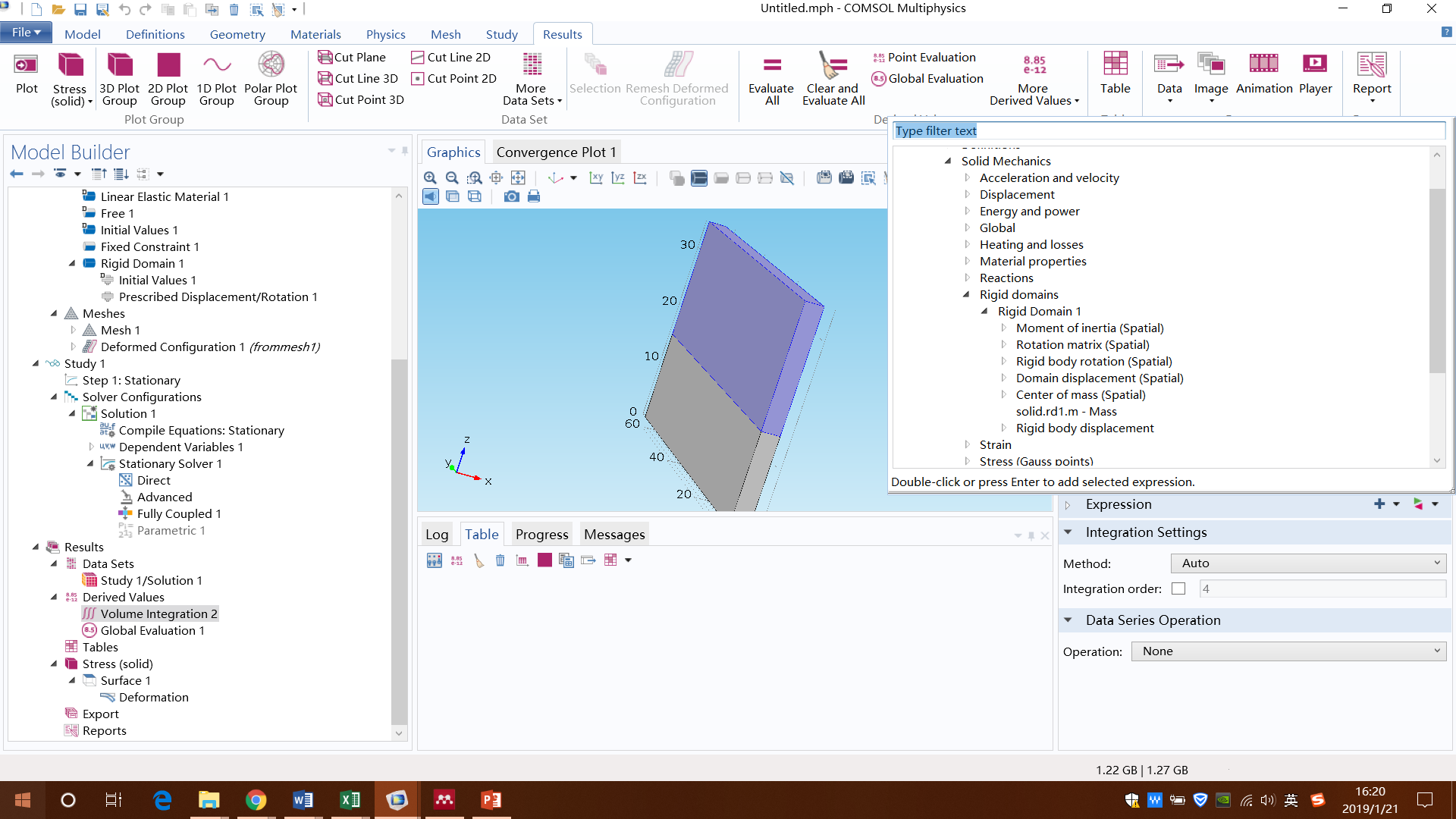Click the Evaluate All button icon
The width and height of the screenshot is (1456, 819).
coord(771,64)
